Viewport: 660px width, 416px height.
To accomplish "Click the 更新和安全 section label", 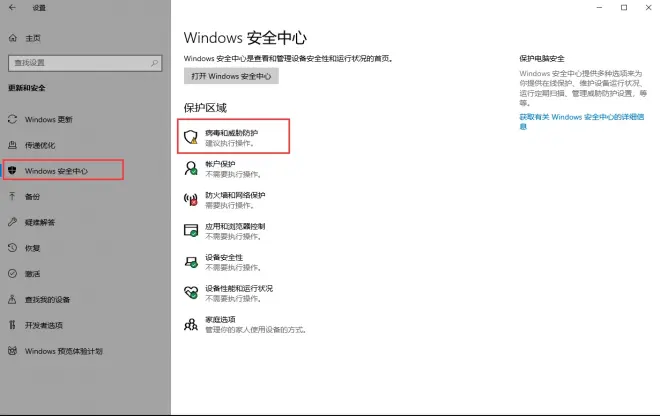I will [x=27, y=88].
